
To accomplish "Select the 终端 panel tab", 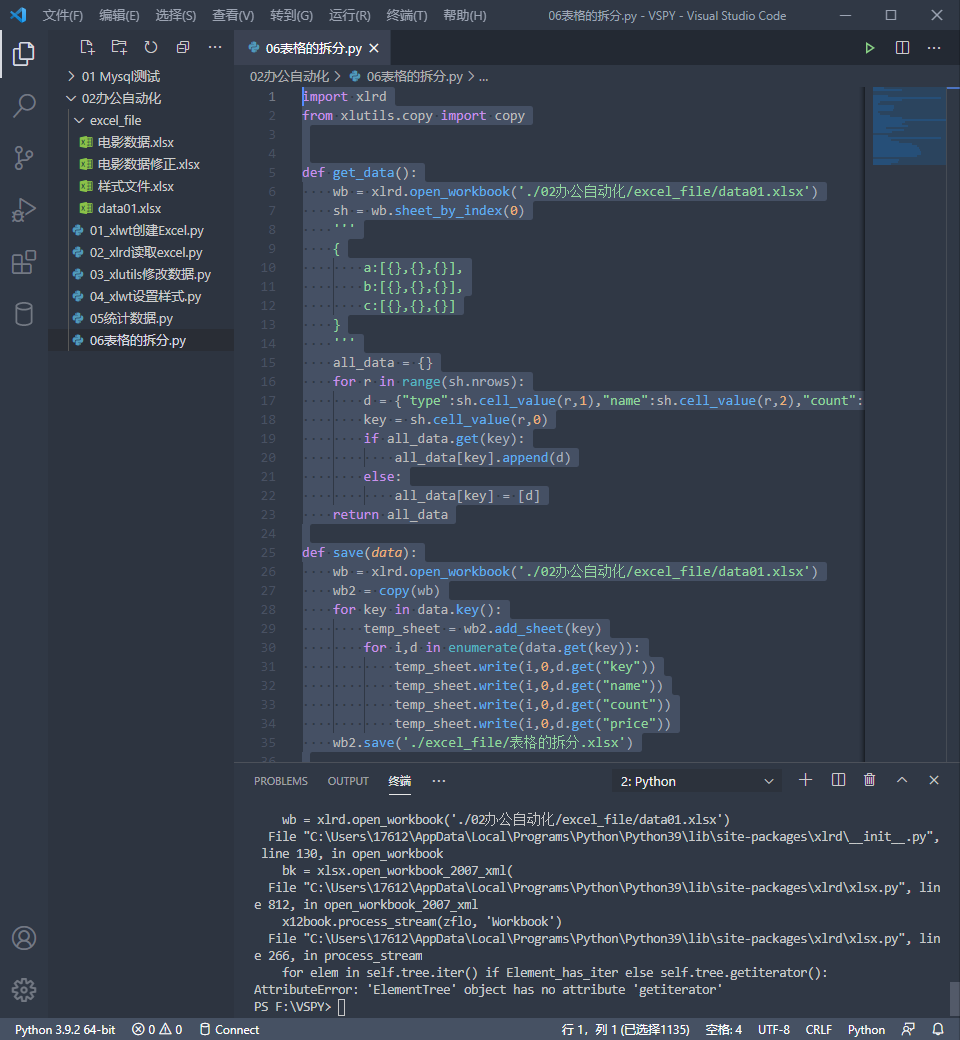I will pyautogui.click(x=399, y=781).
